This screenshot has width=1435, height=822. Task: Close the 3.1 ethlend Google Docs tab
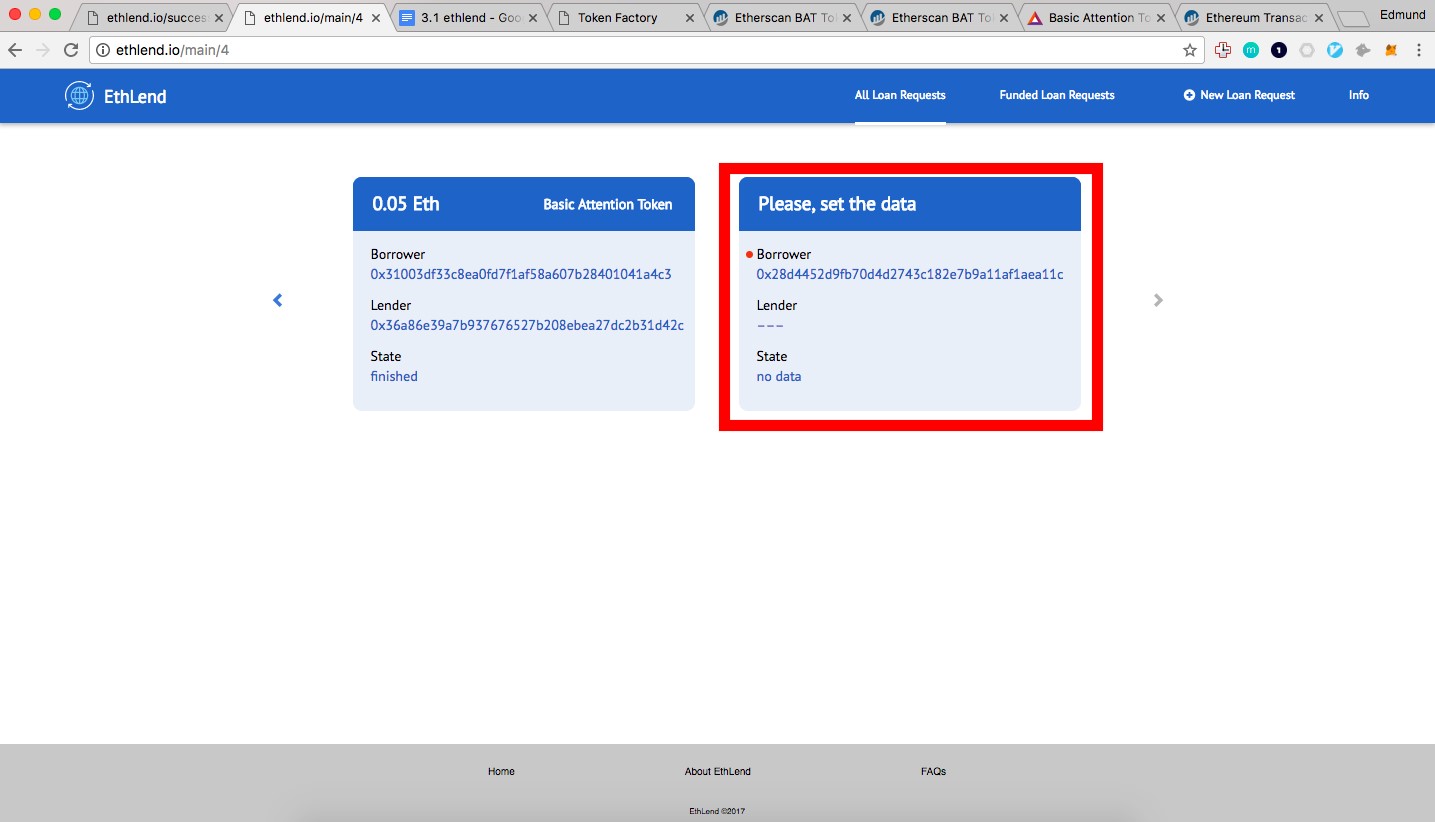[x=533, y=18]
